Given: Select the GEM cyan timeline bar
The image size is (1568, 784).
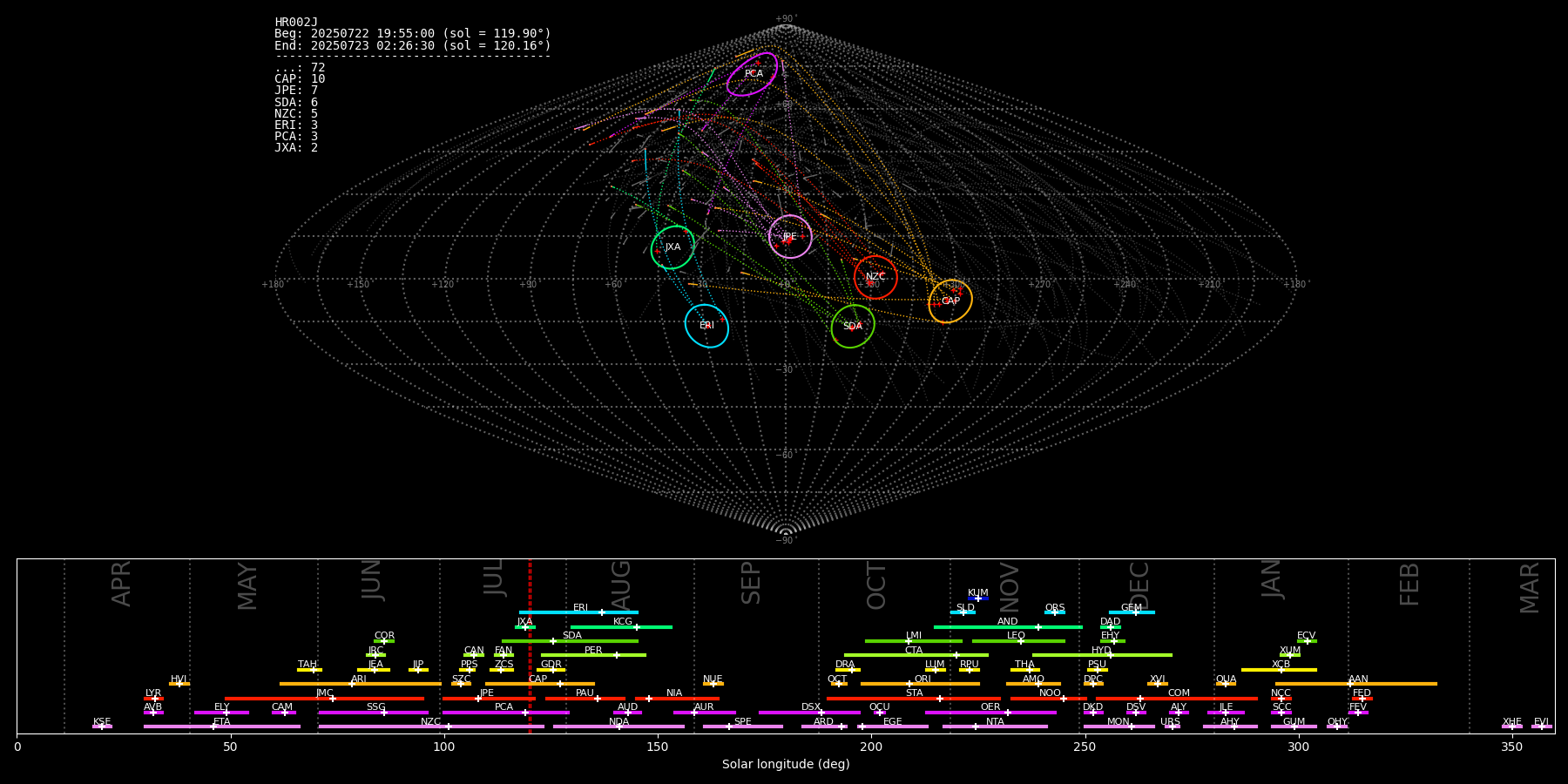Looking at the screenshot, I should point(1132,612).
